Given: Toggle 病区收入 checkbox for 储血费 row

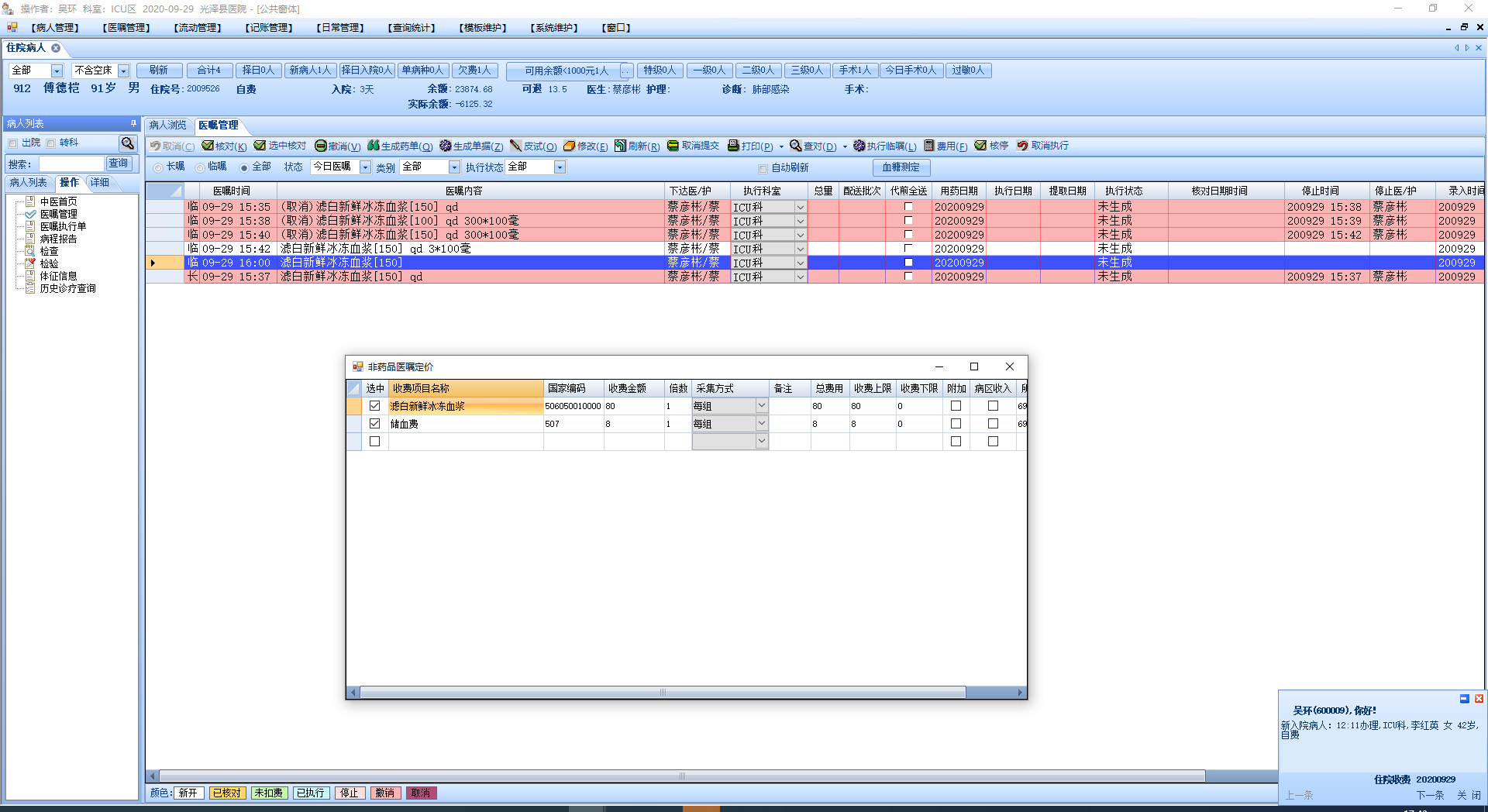Looking at the screenshot, I should (x=993, y=424).
